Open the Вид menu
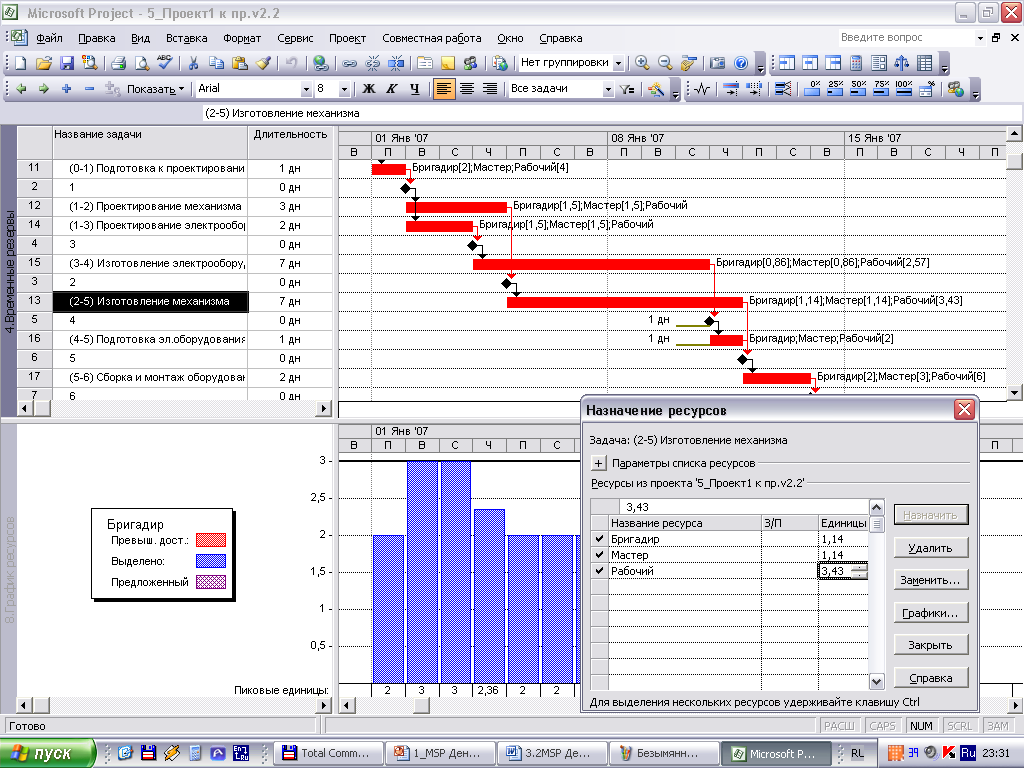This screenshot has height=768, width=1024. click(140, 39)
